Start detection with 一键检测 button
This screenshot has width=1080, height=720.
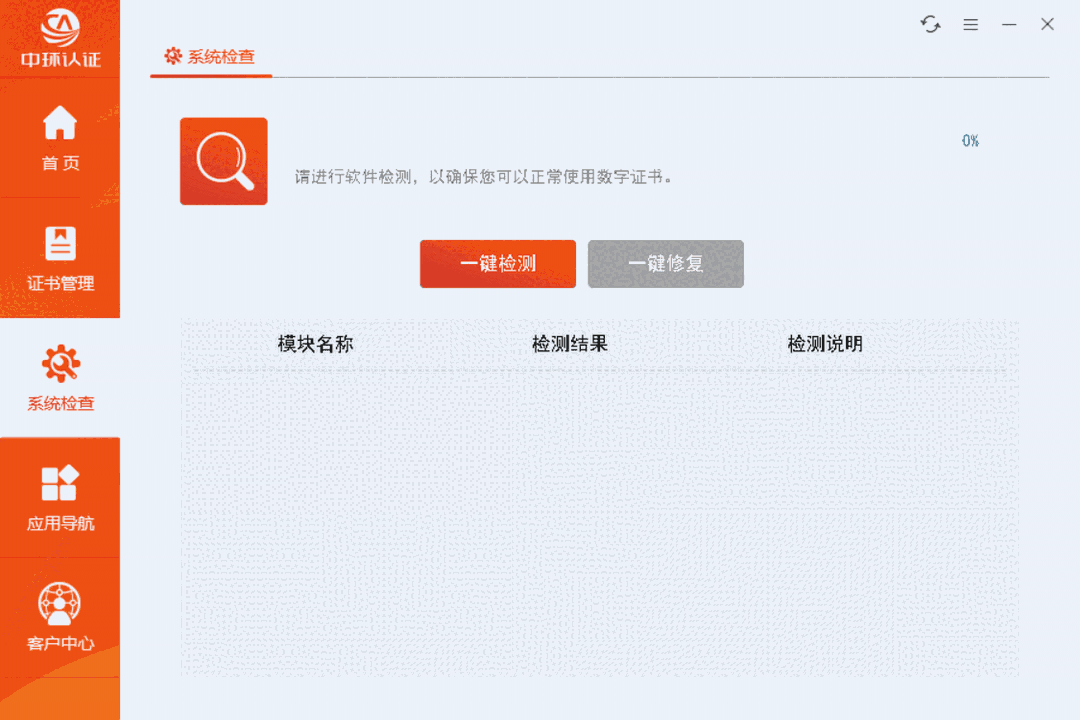coord(497,264)
